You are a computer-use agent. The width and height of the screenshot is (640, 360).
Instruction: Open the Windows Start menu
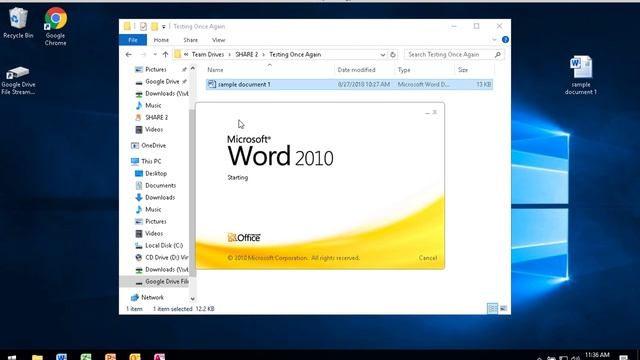[12, 357]
